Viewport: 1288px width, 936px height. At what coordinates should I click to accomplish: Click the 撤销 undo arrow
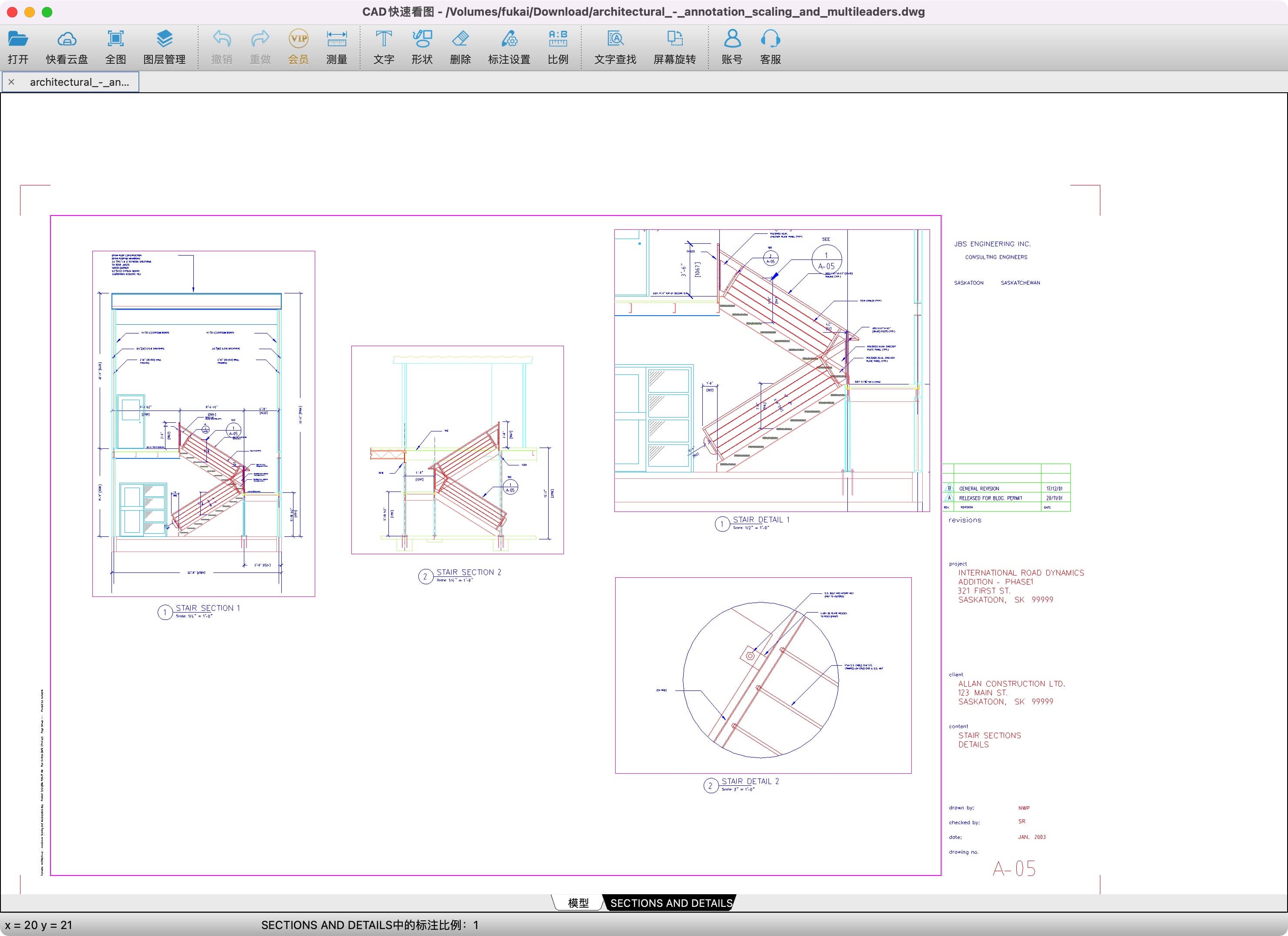[222, 39]
